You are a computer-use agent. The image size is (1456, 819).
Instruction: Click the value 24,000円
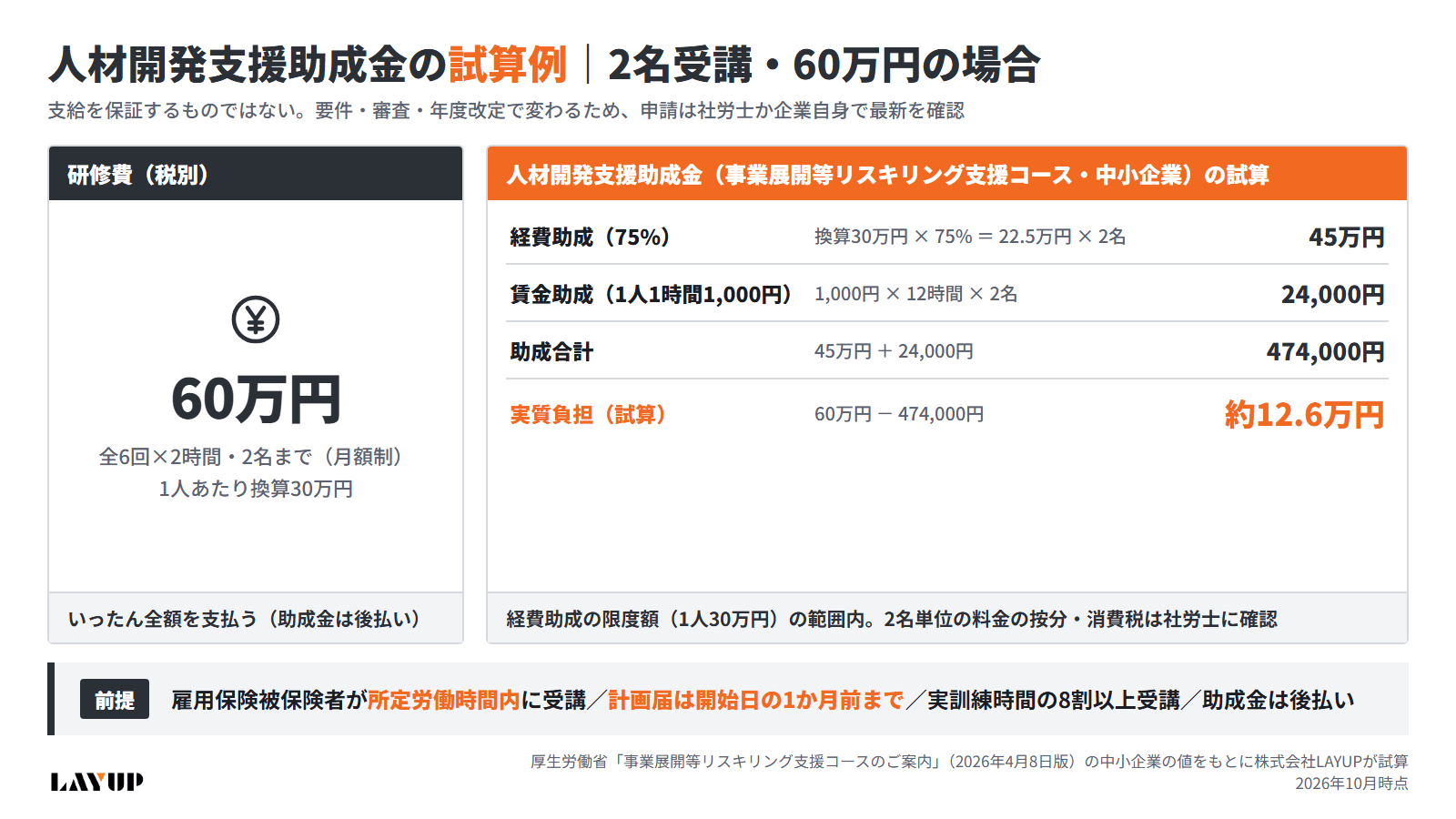point(1332,294)
